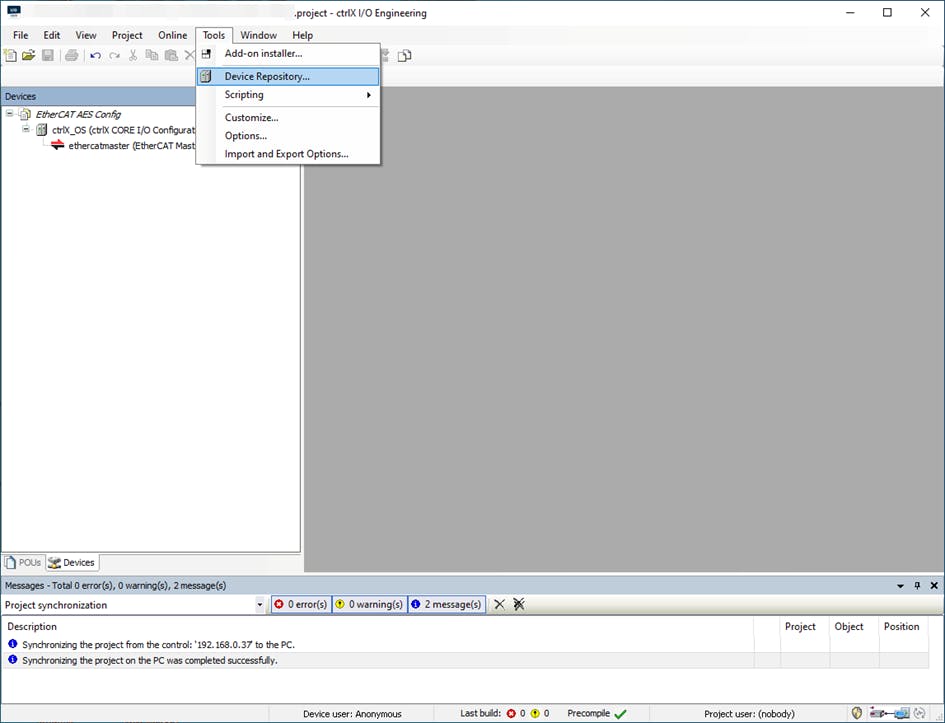
Task: Select Add-on installer... menu entry
Action: pyautogui.click(x=288, y=54)
